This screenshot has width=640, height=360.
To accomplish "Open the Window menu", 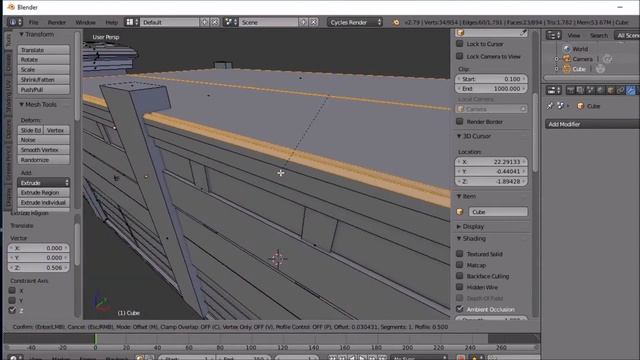I will (85, 22).
